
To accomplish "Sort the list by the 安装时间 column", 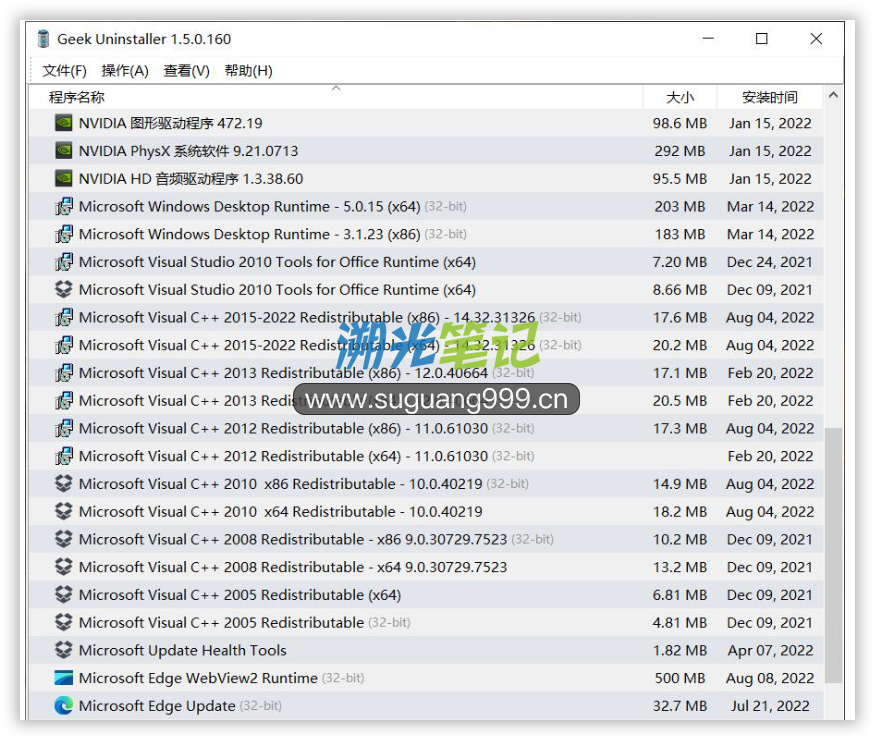I will coord(769,97).
